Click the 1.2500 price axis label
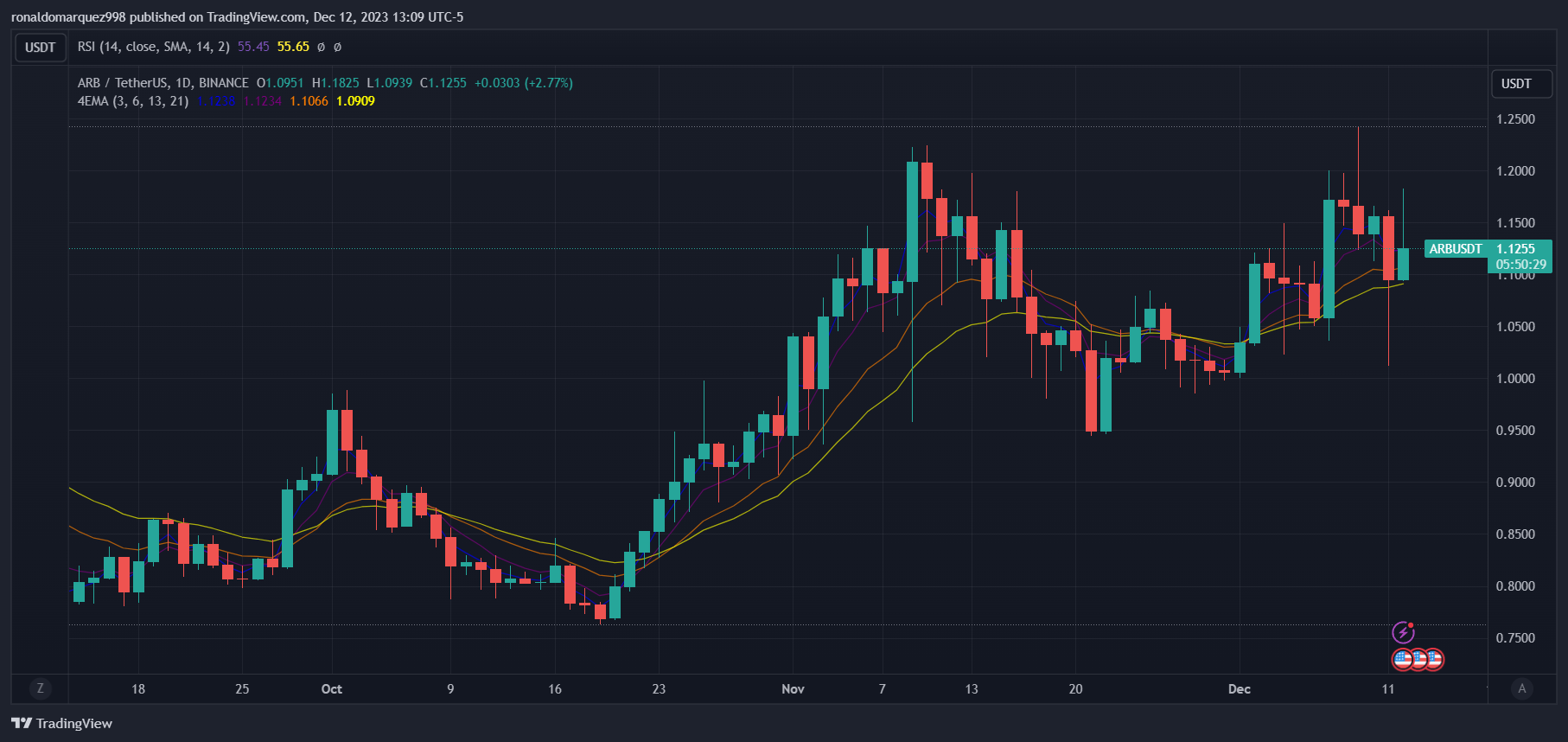 click(1516, 119)
